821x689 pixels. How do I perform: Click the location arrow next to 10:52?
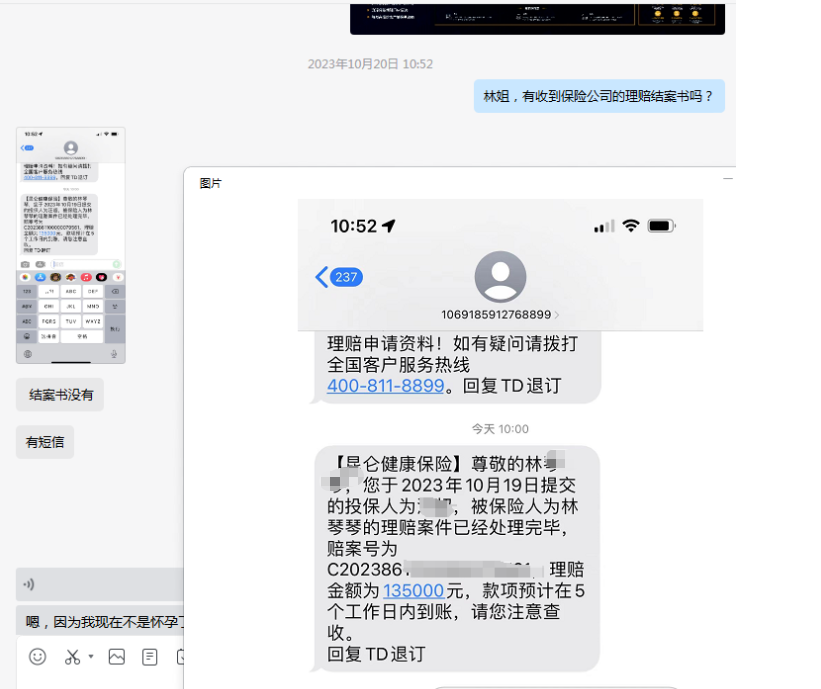coord(389,226)
